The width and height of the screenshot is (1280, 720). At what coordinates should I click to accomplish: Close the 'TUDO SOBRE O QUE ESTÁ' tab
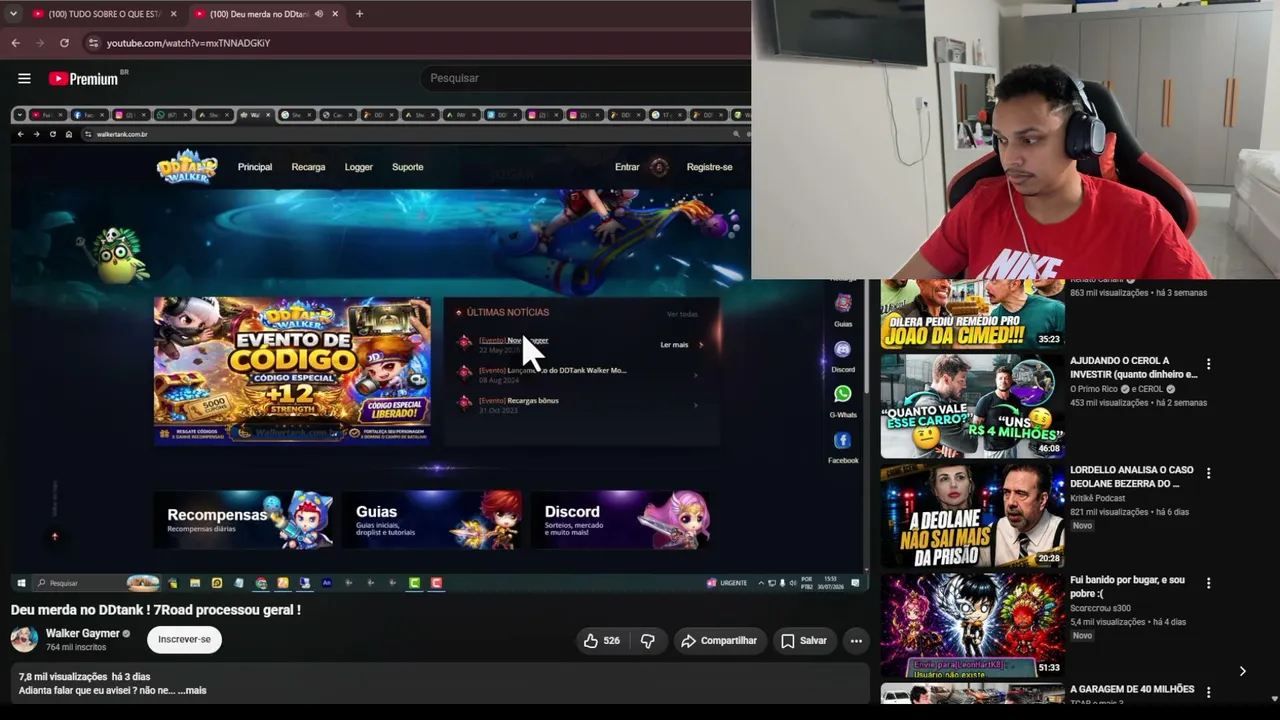(173, 14)
